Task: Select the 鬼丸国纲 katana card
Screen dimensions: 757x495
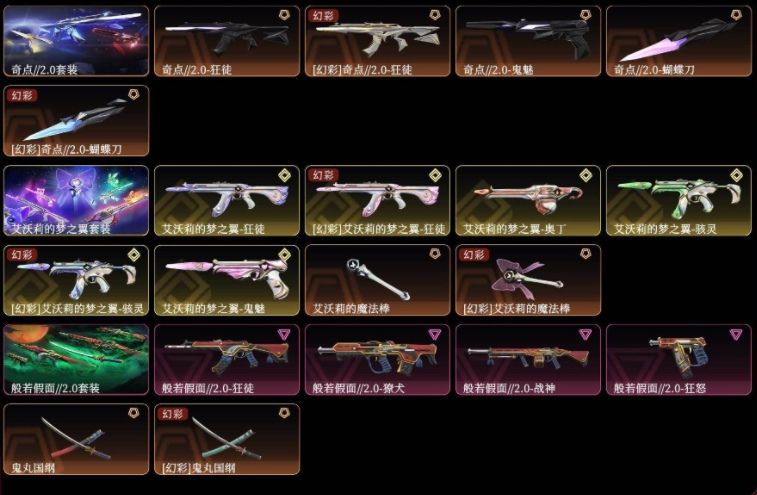Action: tap(76, 439)
